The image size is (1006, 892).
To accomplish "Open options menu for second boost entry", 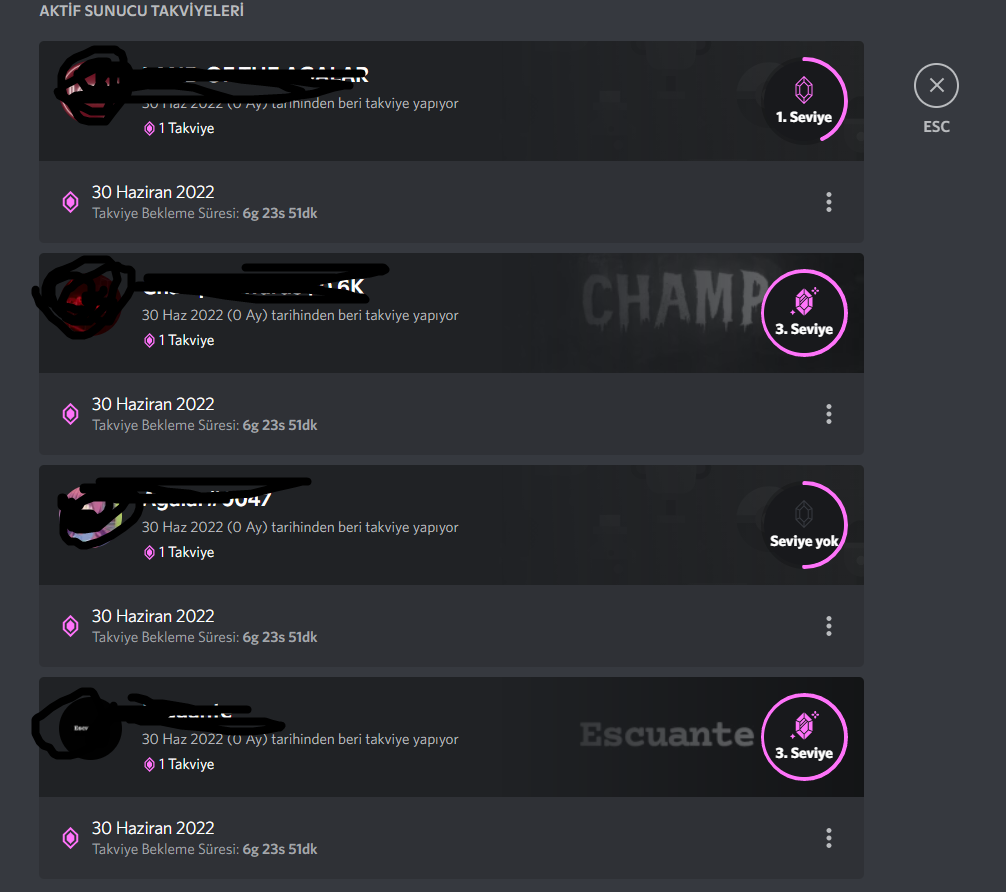I will coord(828,414).
